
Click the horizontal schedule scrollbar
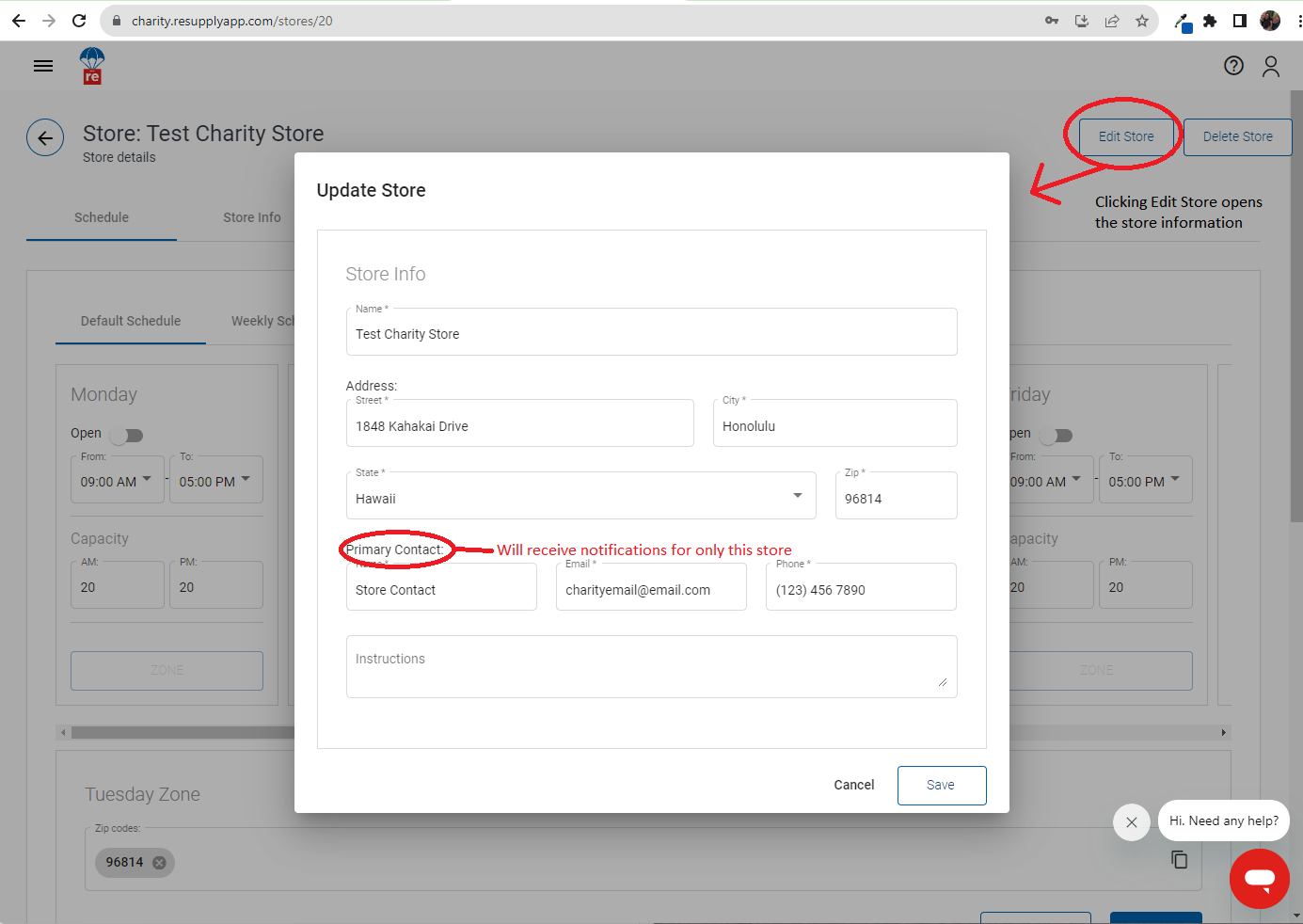pos(183,732)
